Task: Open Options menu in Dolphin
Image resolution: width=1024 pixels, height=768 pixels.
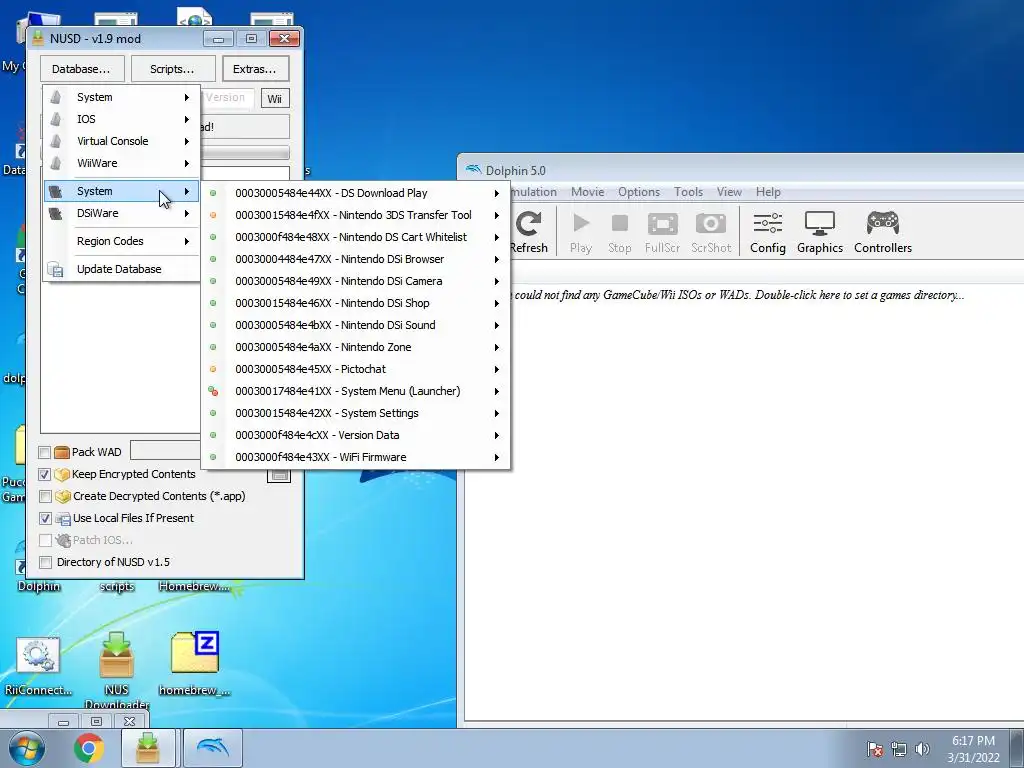Action: click(x=639, y=192)
